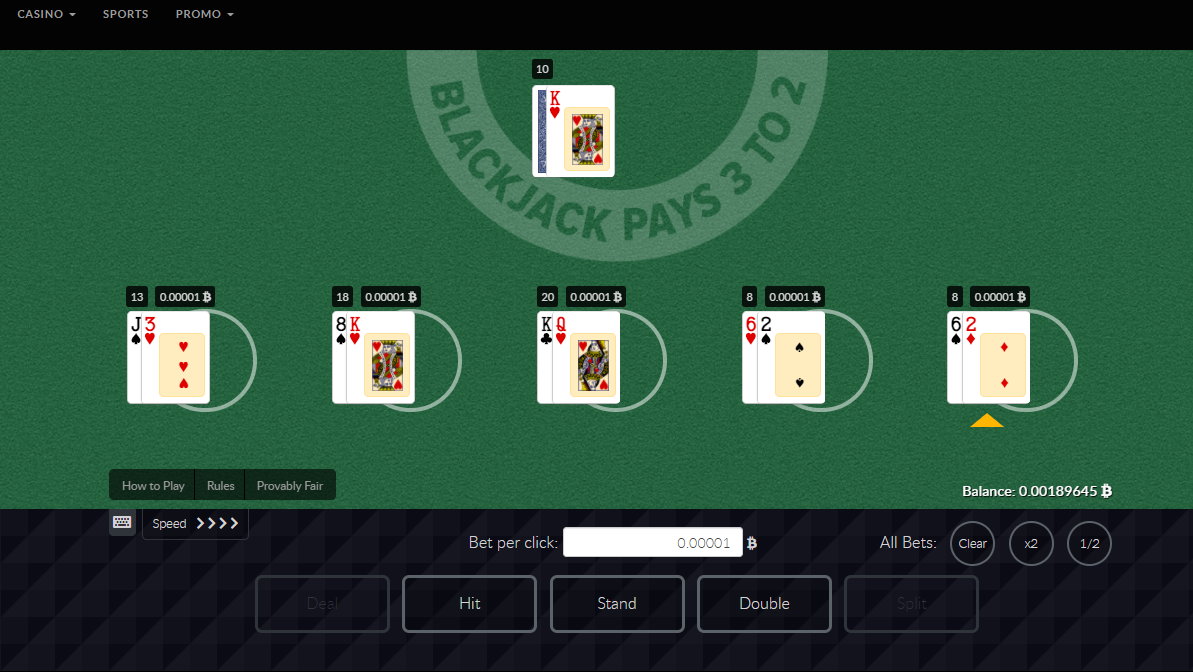The width and height of the screenshot is (1193, 672).
Task: Click the Queen of hearts in hand three
Action: 586,357
